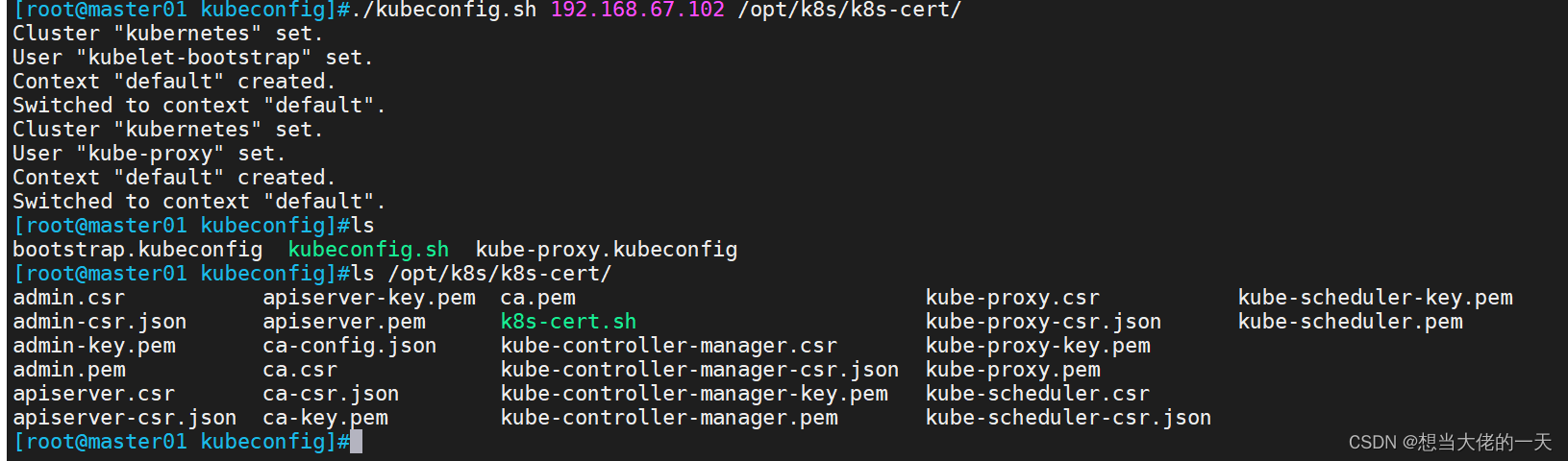
Task: Select kube-scheduler-key.pem in the listing
Action: [1375, 298]
